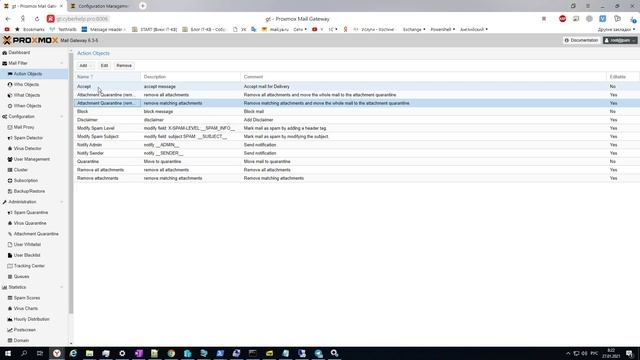Open Backup/Restore page
Screen dimensions: 640x360
(x=29, y=191)
